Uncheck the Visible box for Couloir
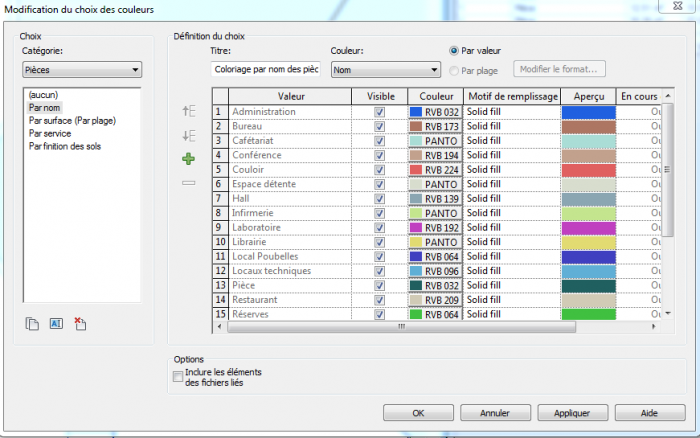The image size is (700, 438). pyautogui.click(x=379, y=170)
